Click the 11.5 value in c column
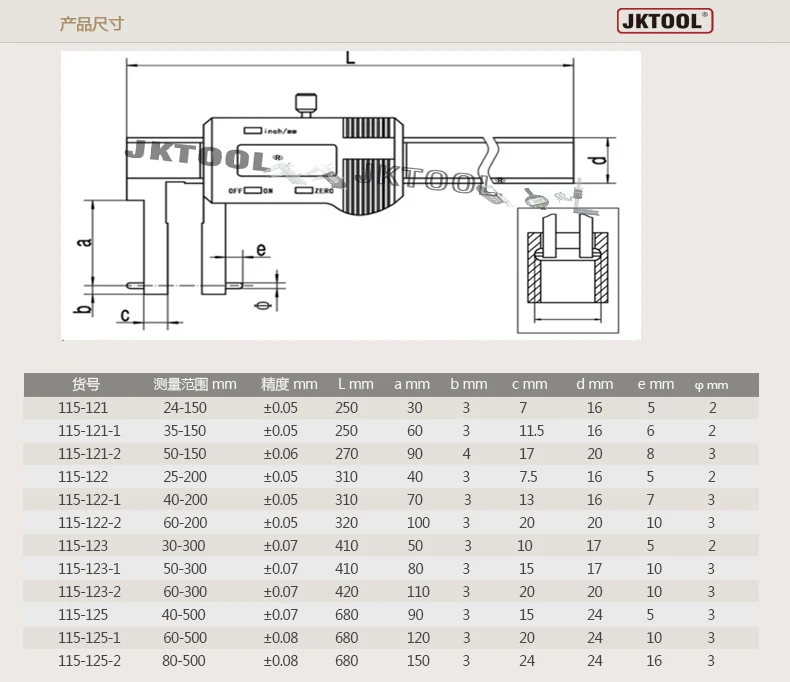Viewport: 790px width, 682px height. 532,431
